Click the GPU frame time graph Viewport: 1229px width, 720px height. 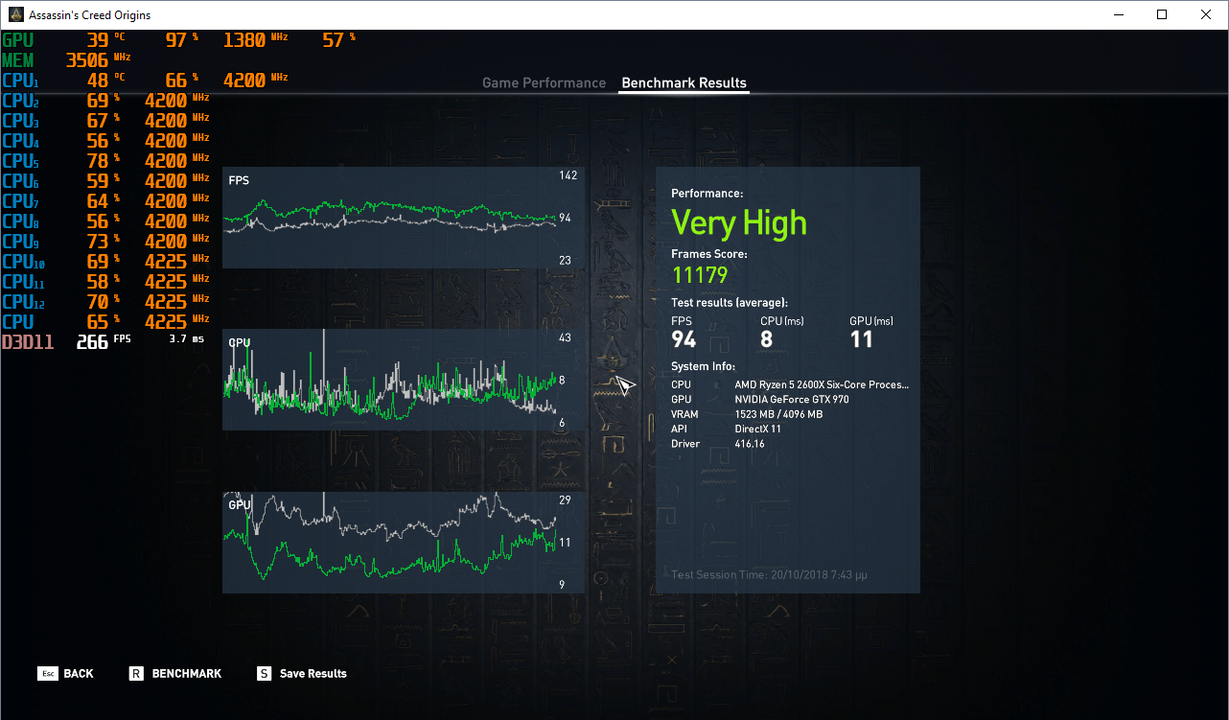point(403,542)
